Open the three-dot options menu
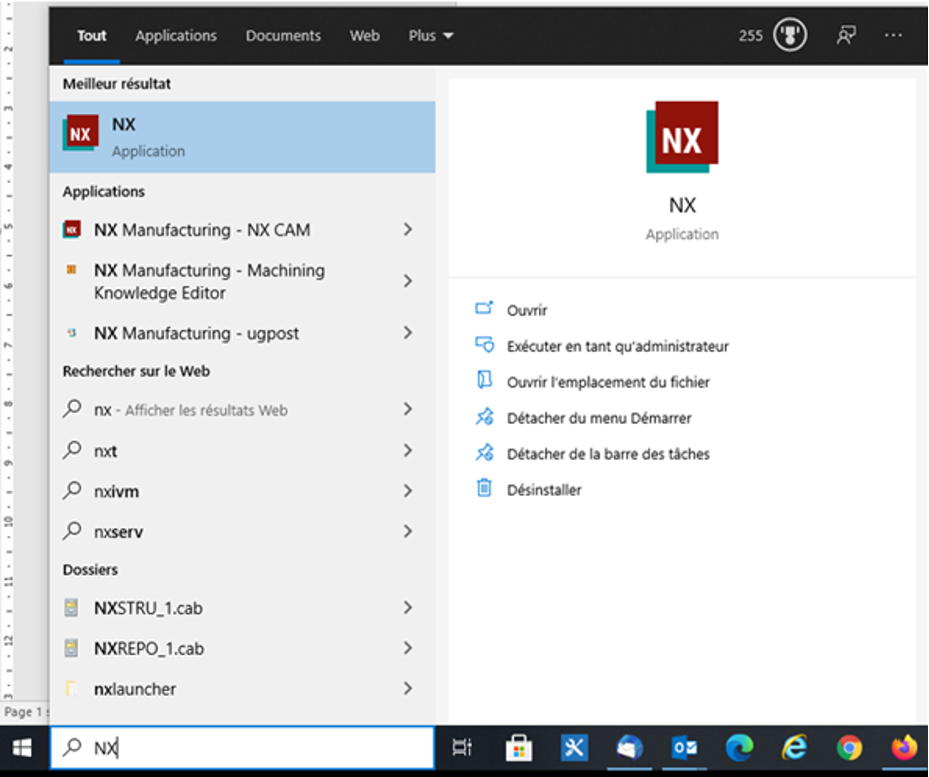929x777 pixels. pos(893,35)
